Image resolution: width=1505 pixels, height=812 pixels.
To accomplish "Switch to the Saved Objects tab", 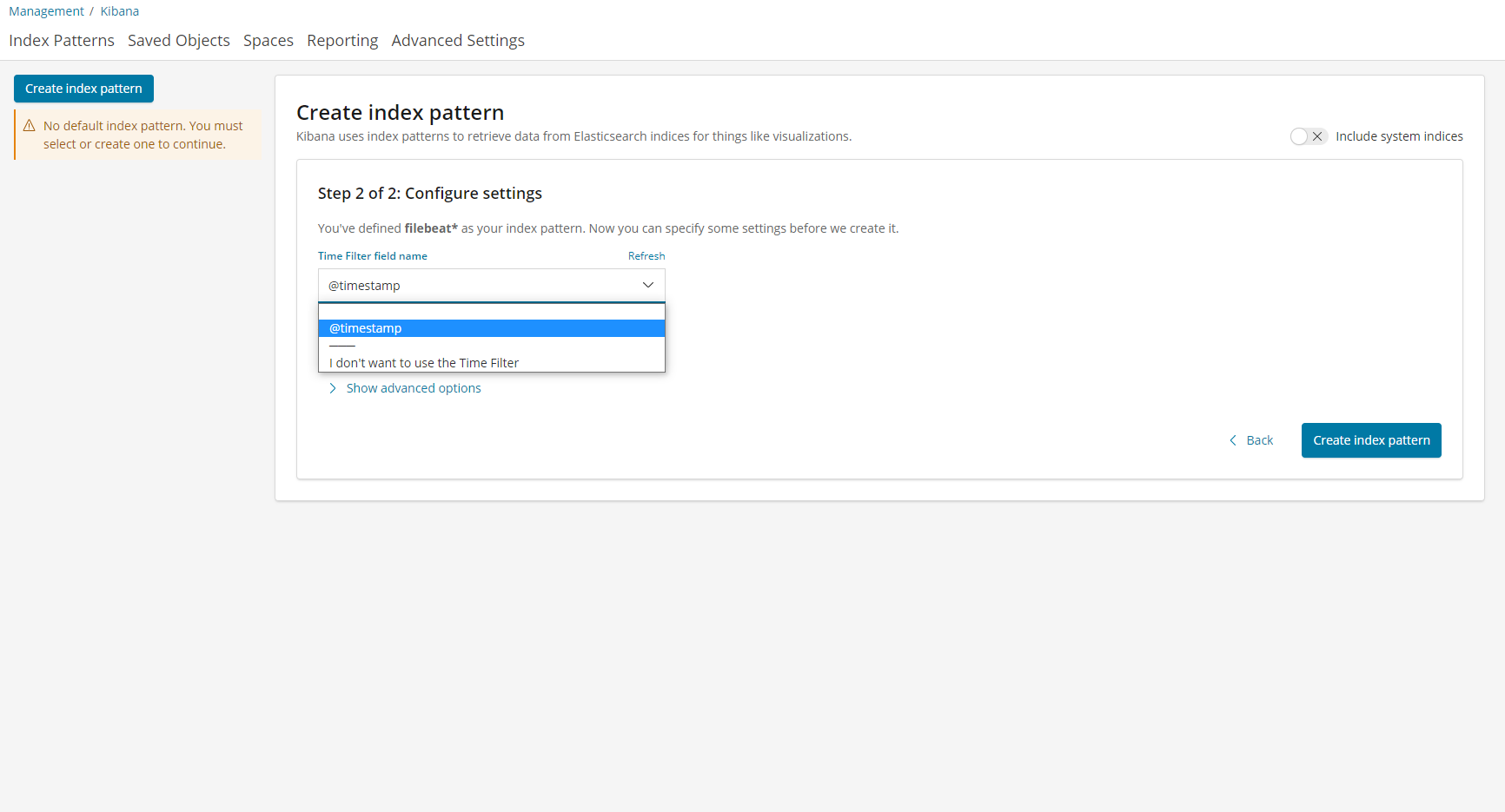I will [x=179, y=41].
